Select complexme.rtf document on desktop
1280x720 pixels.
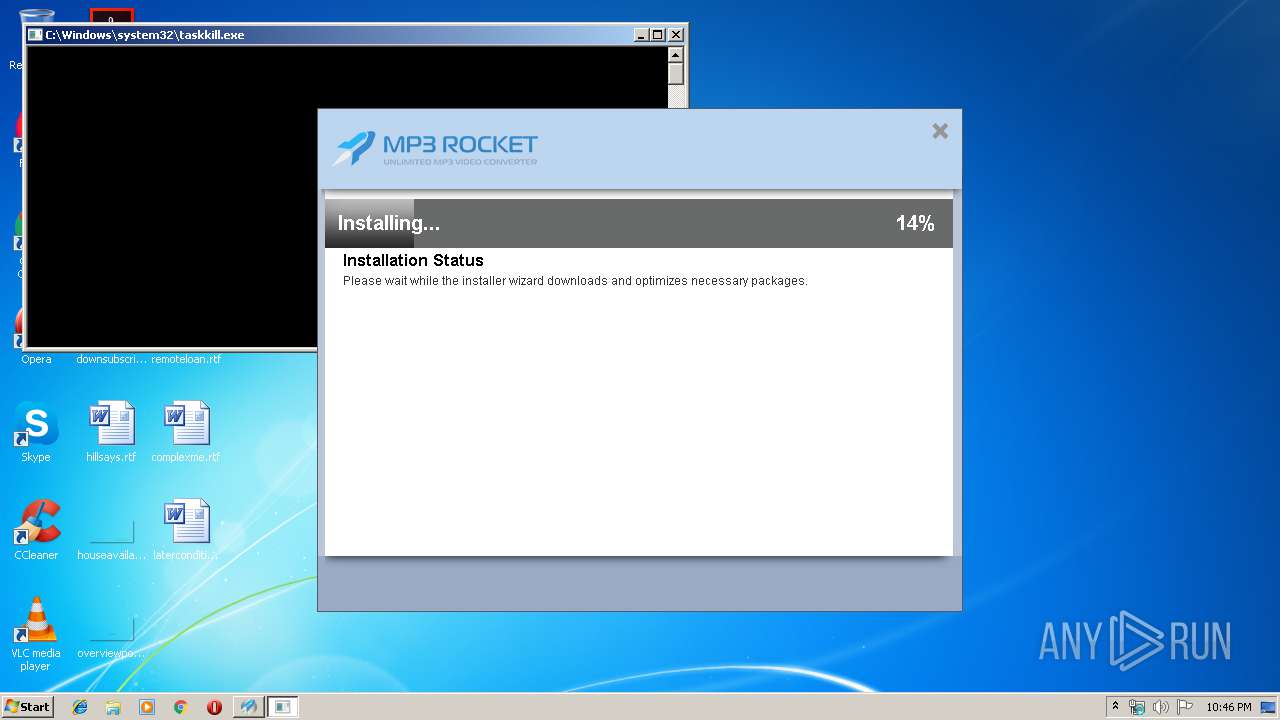(x=186, y=432)
